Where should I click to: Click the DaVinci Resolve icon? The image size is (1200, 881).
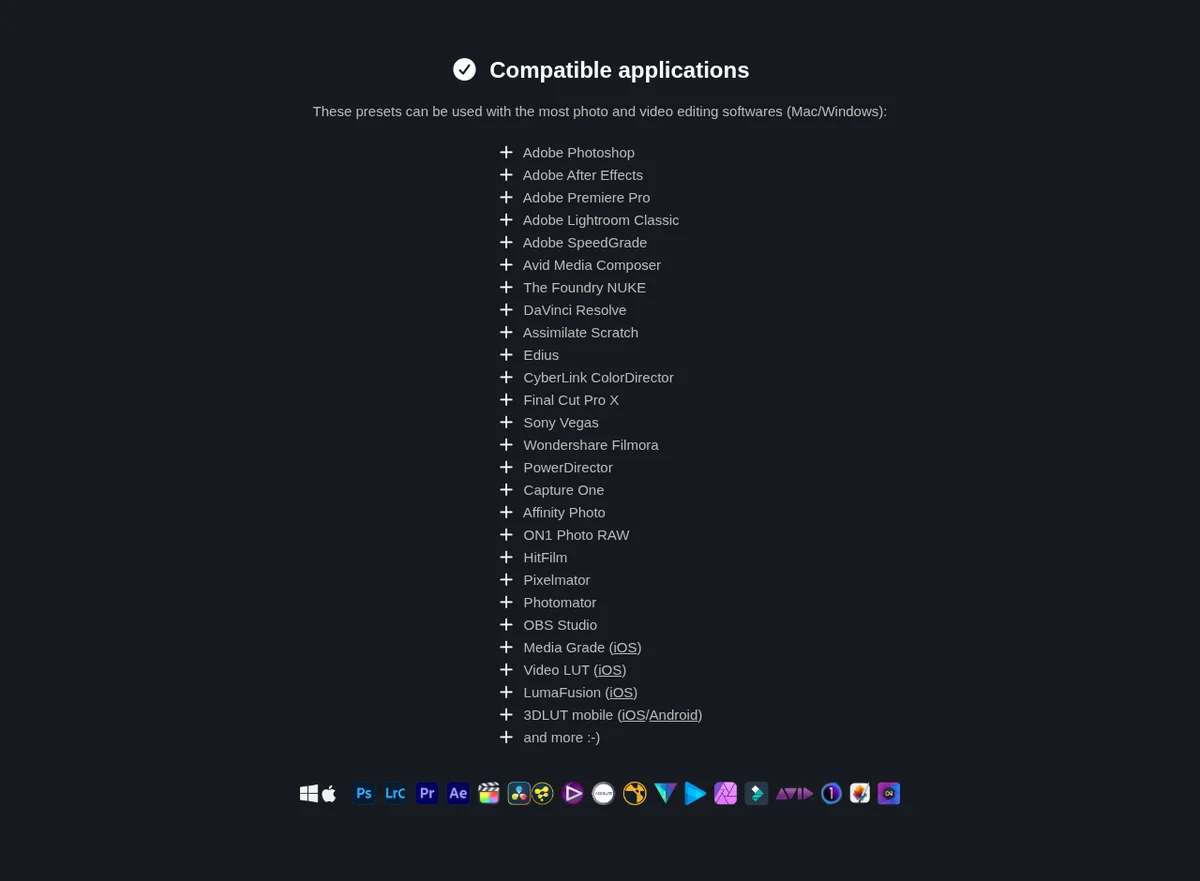pos(519,793)
